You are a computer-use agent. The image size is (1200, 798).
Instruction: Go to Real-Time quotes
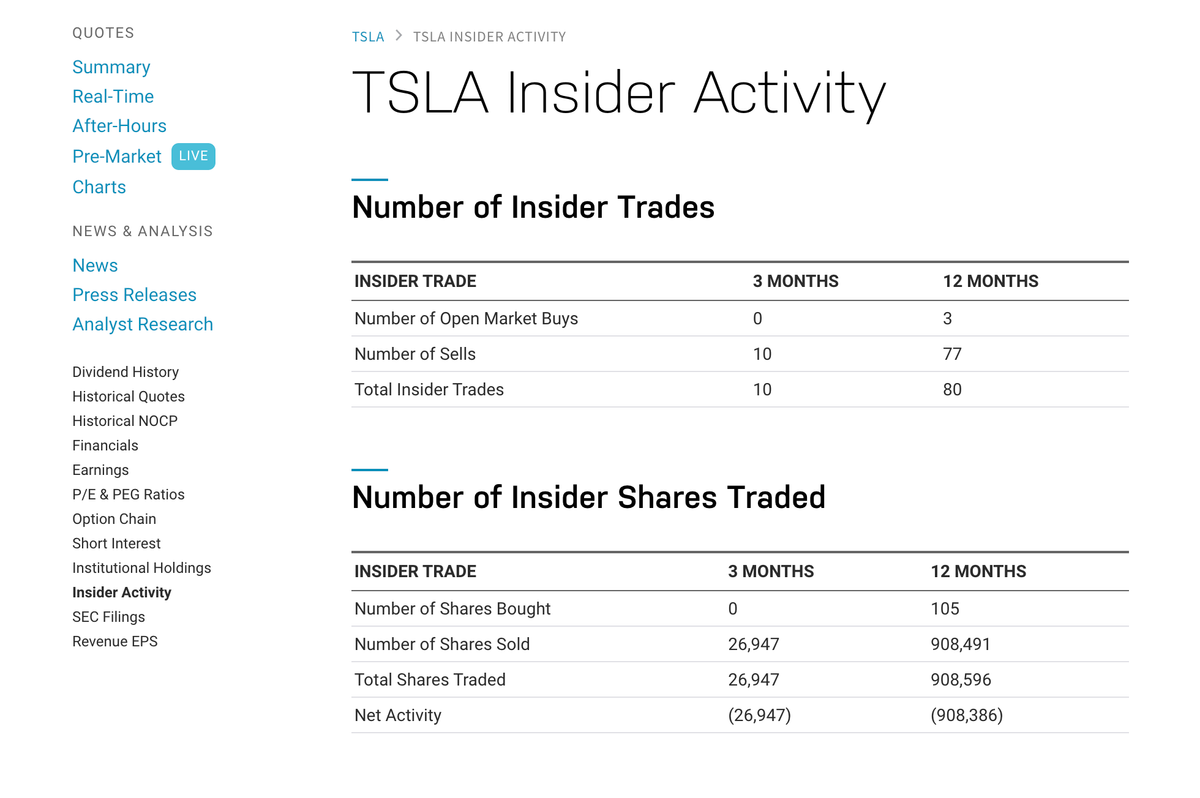tap(113, 96)
